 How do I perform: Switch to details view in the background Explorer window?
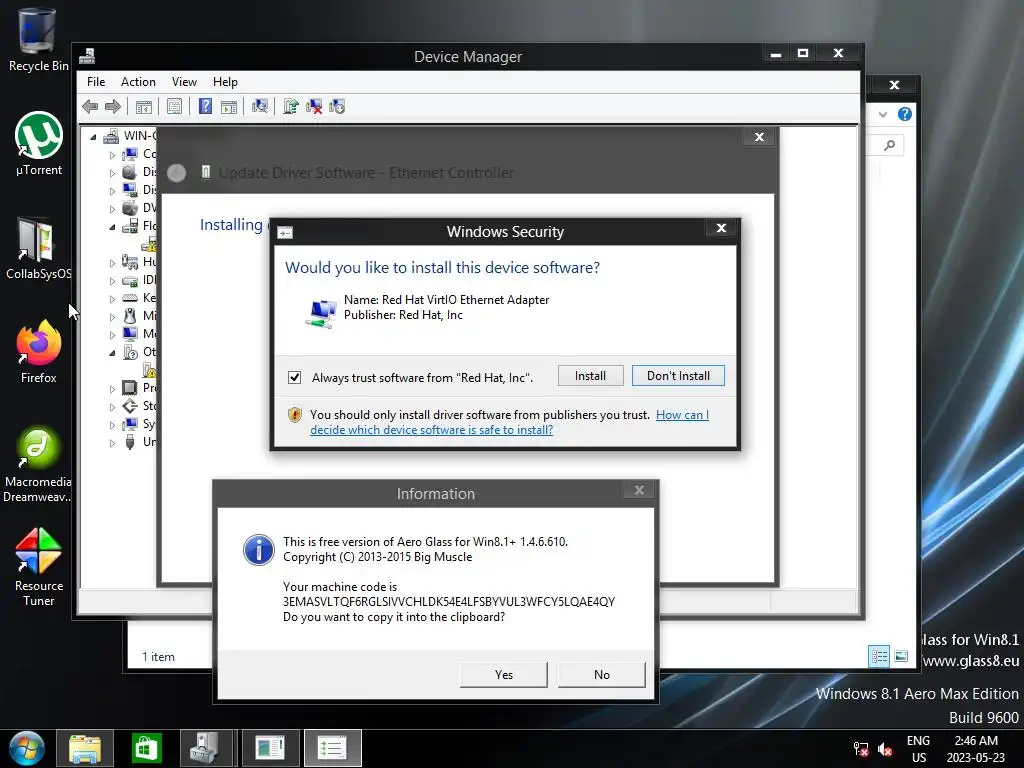click(879, 656)
